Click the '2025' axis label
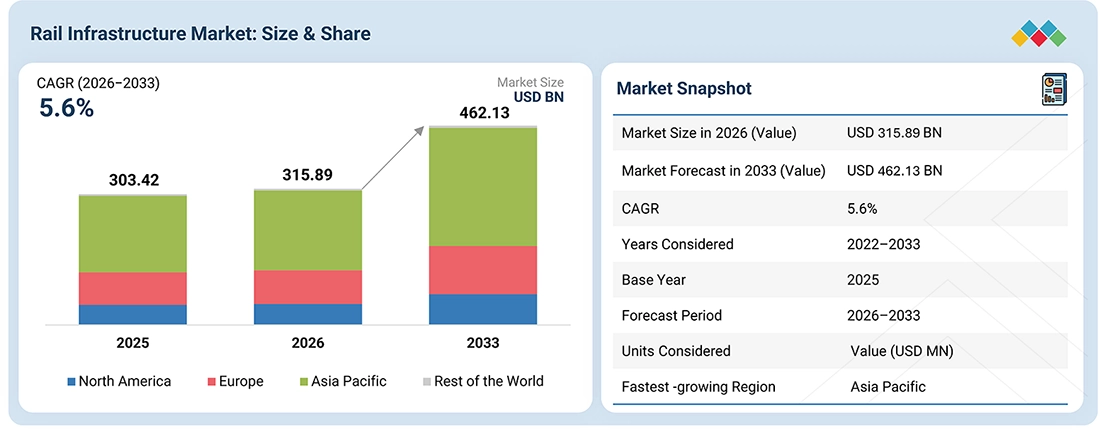Image resolution: width=1100 pixels, height=429 pixels. click(133, 343)
